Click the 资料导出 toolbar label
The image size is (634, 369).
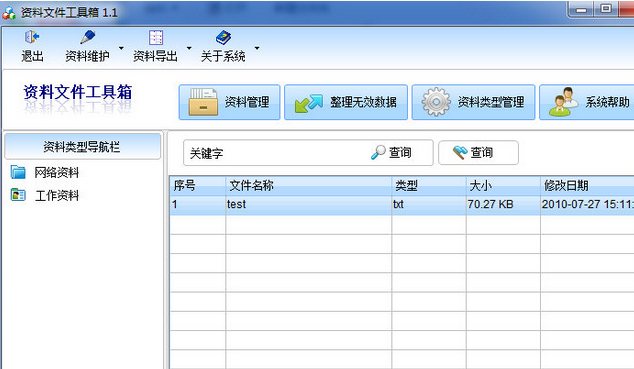pos(156,56)
